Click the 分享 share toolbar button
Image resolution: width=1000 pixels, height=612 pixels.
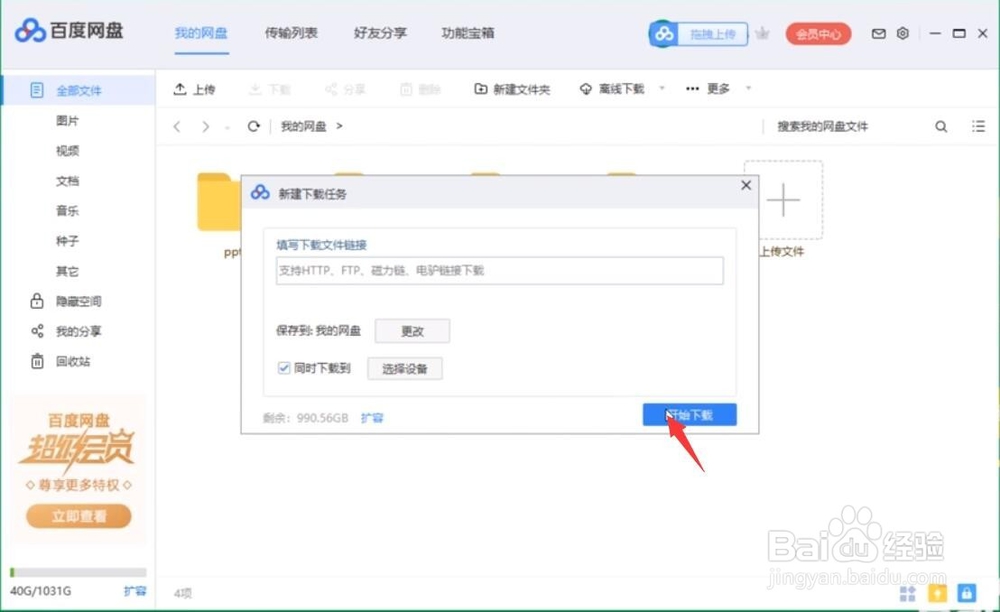coord(345,89)
